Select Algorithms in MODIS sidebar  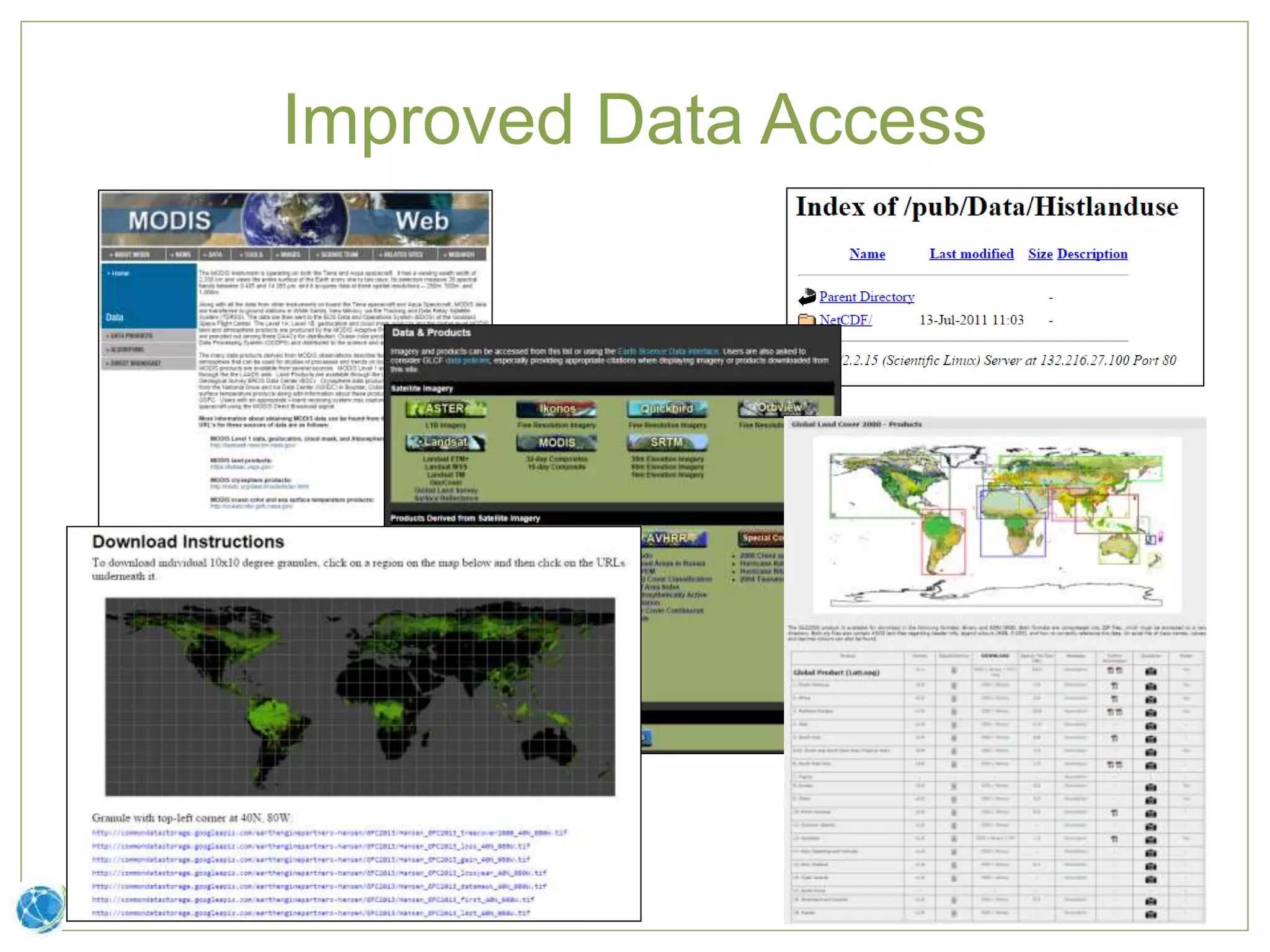coord(149,350)
